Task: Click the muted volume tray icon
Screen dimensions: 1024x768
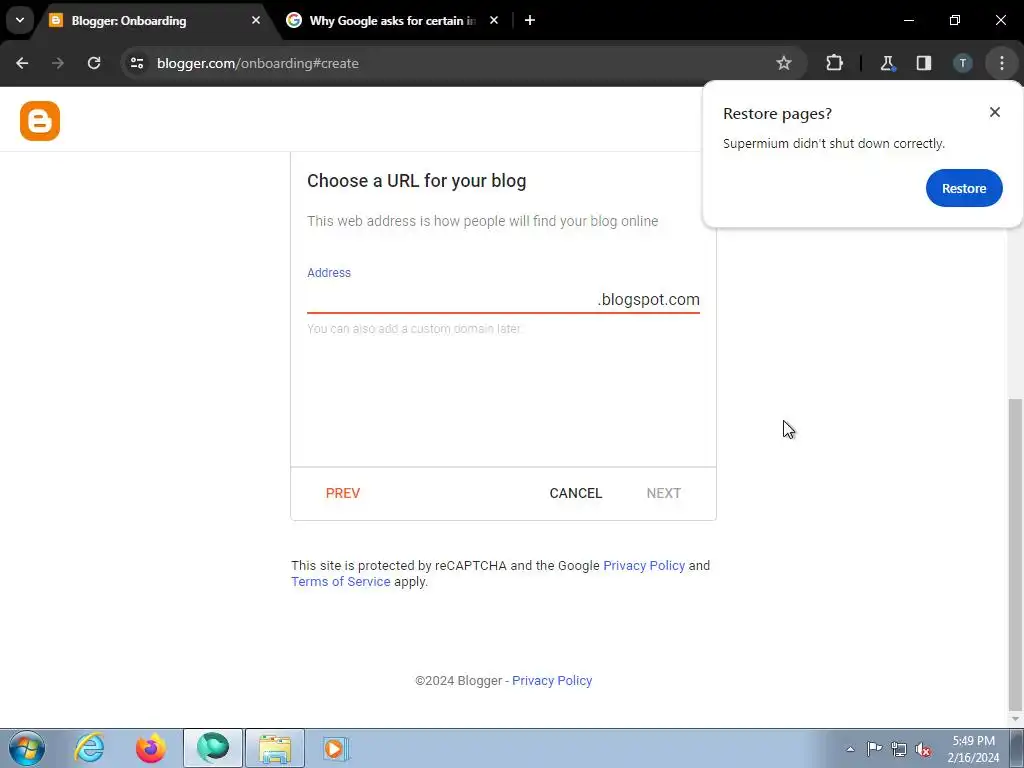Action: coord(923,750)
